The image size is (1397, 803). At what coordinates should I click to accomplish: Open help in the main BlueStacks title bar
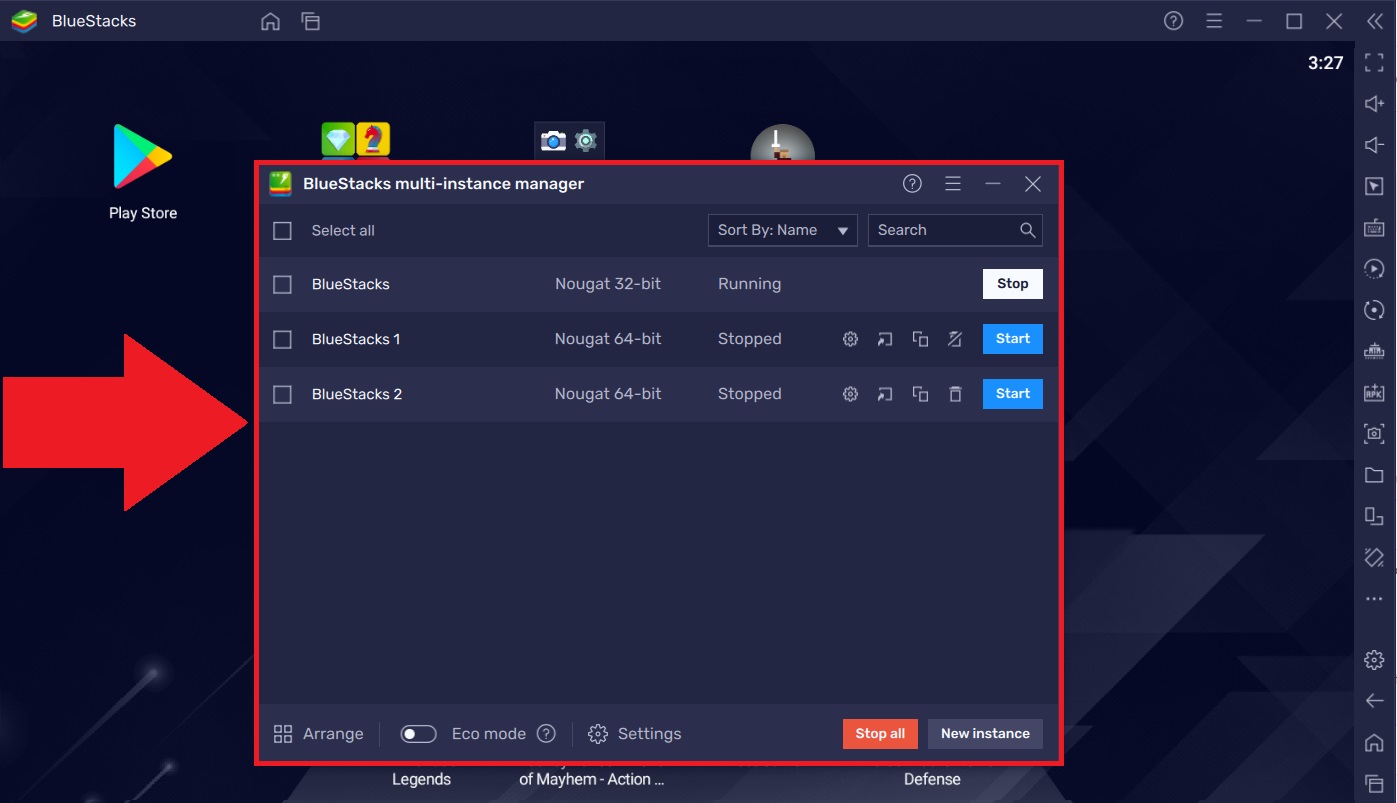tap(1174, 21)
